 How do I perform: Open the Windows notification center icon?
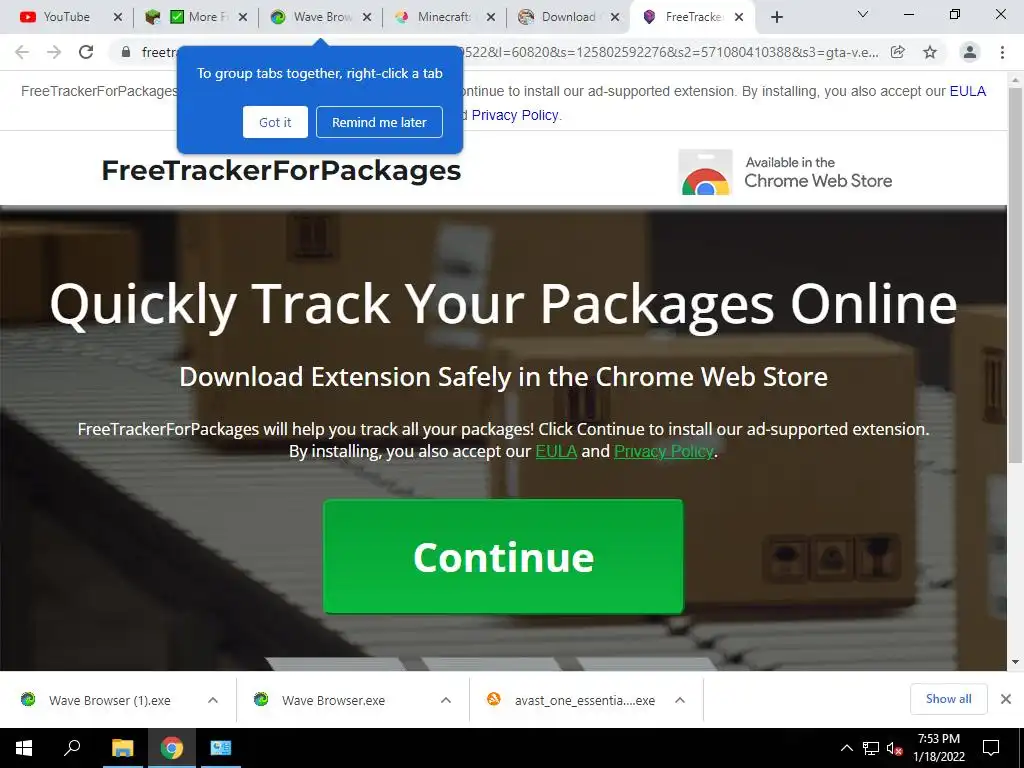coord(991,748)
